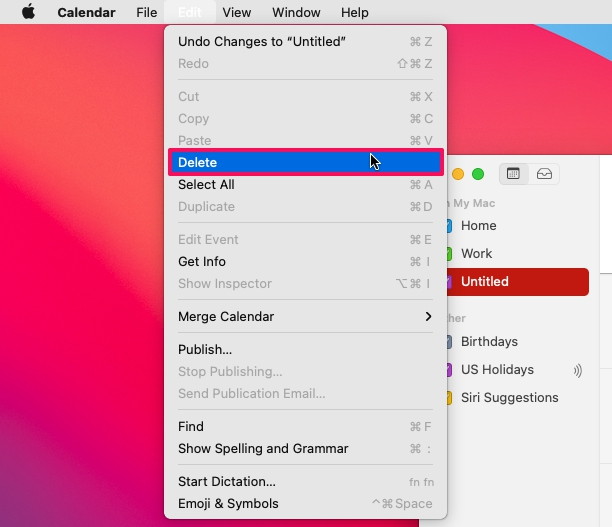Select the Home calendar in the sidebar
This screenshot has height=527, width=612.
(x=517, y=225)
